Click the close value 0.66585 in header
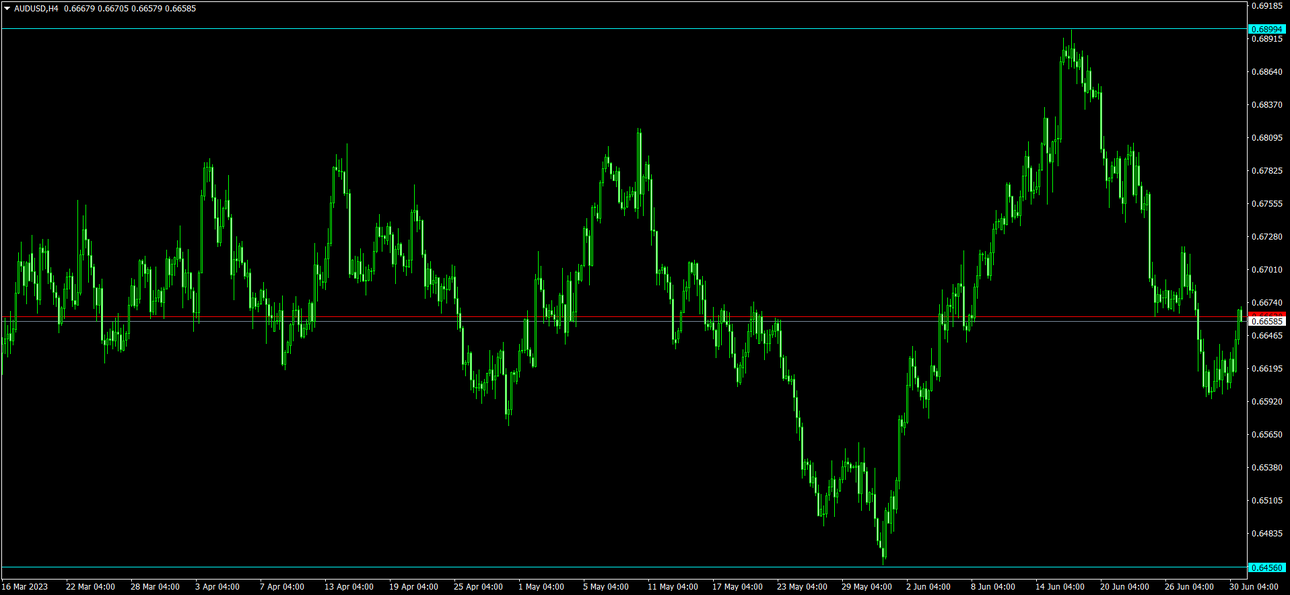The height and width of the screenshot is (595, 1290). (x=180, y=8)
